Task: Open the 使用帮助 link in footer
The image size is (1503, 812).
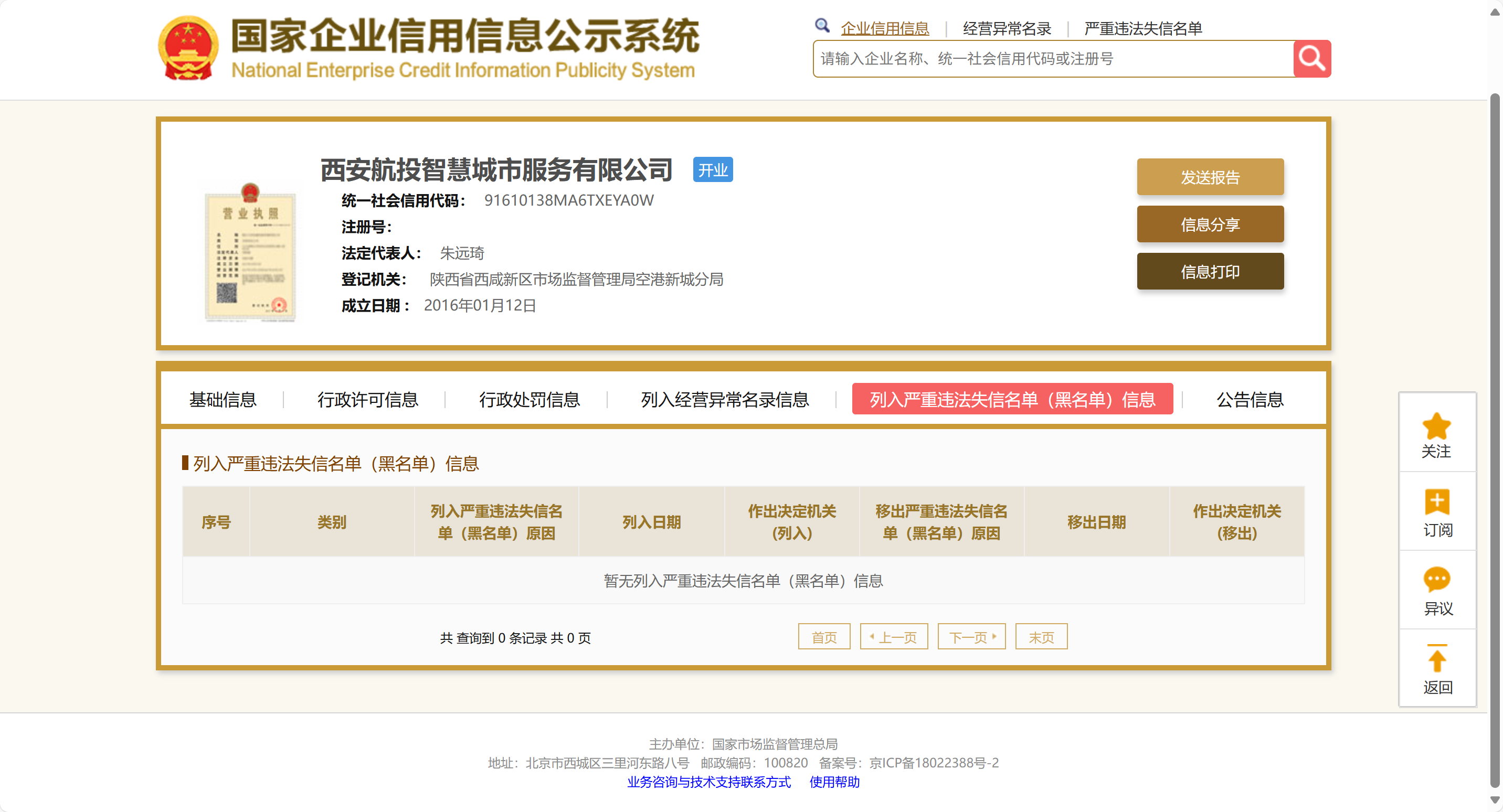Action: 834,782
